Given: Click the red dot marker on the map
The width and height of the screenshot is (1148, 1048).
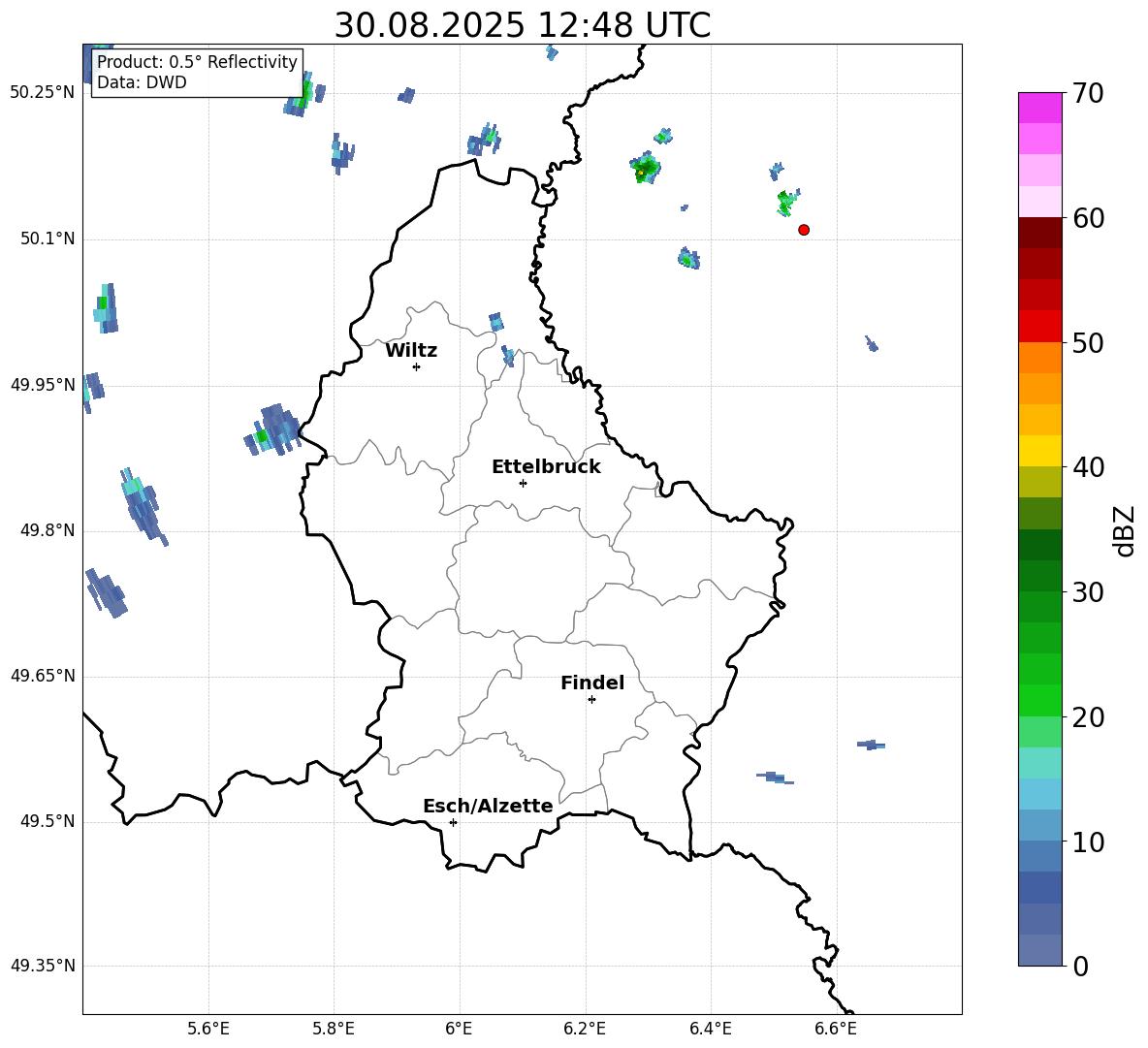Looking at the screenshot, I should (x=804, y=230).
